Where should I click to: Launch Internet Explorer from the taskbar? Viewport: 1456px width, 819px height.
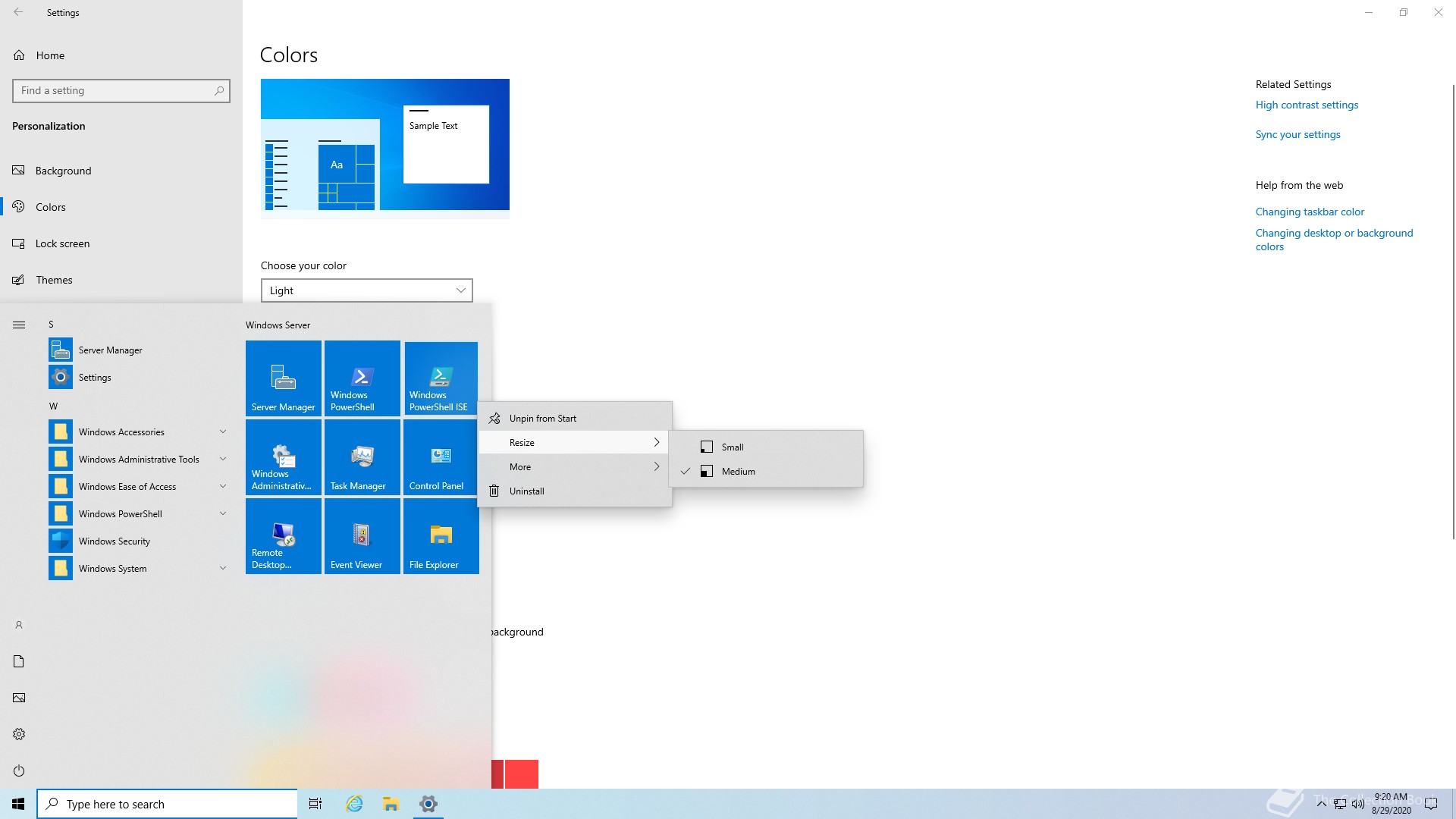(354, 804)
